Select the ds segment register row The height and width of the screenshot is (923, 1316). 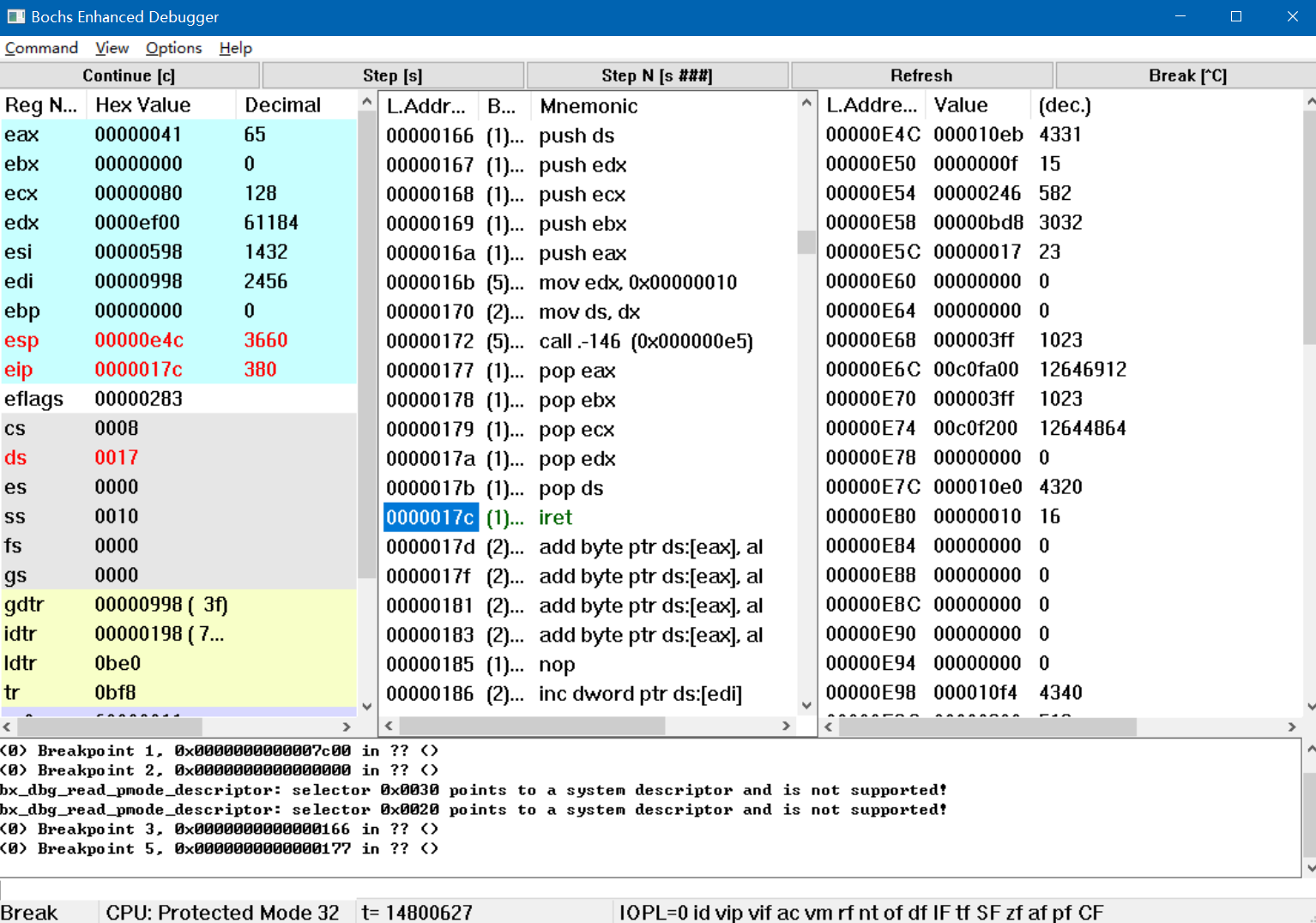(178, 458)
